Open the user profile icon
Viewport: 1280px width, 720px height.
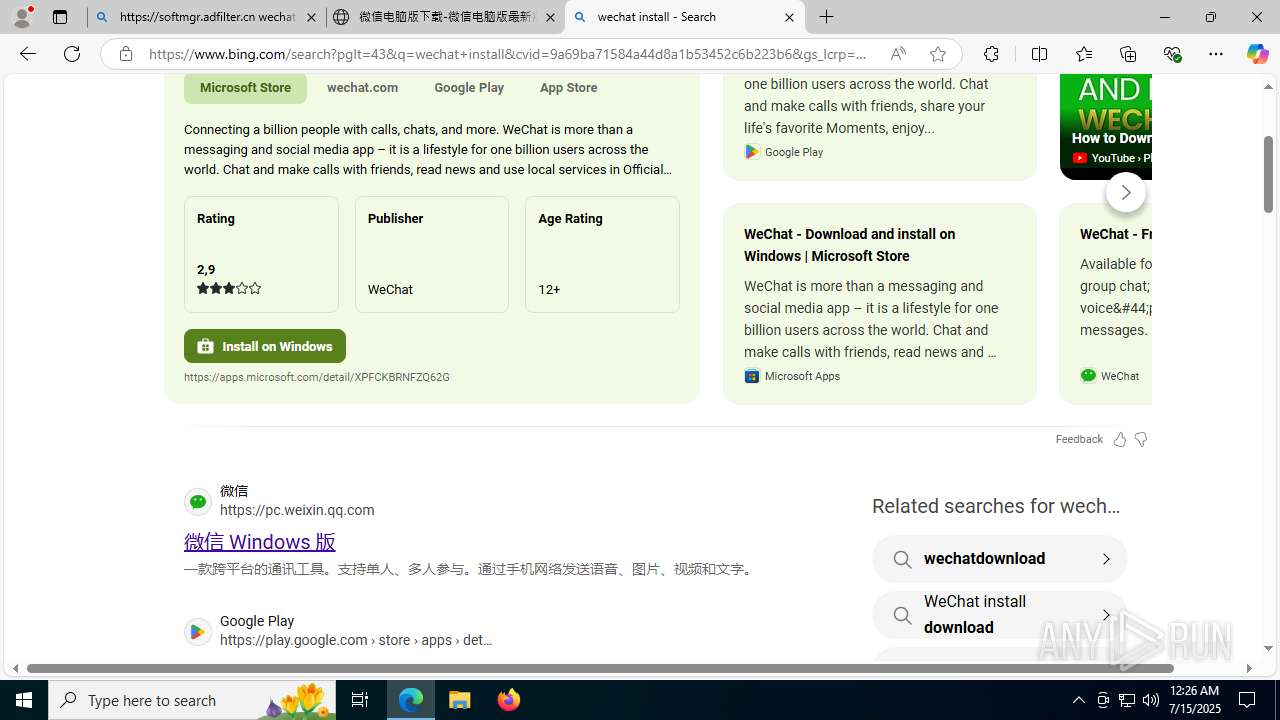coord(22,17)
